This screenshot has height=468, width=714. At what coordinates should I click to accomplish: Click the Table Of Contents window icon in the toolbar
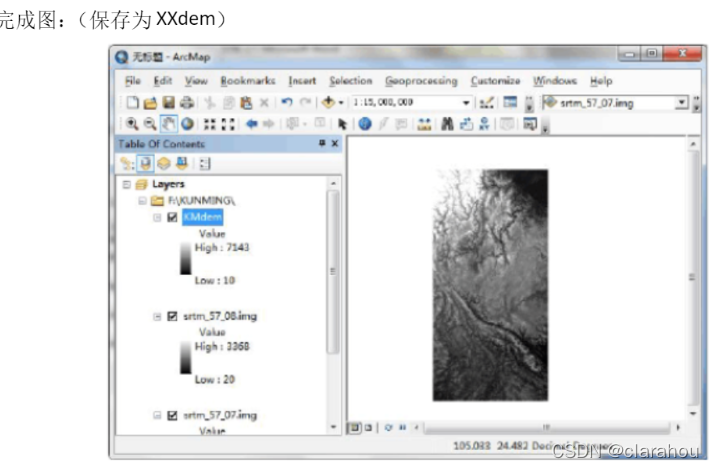(510, 102)
